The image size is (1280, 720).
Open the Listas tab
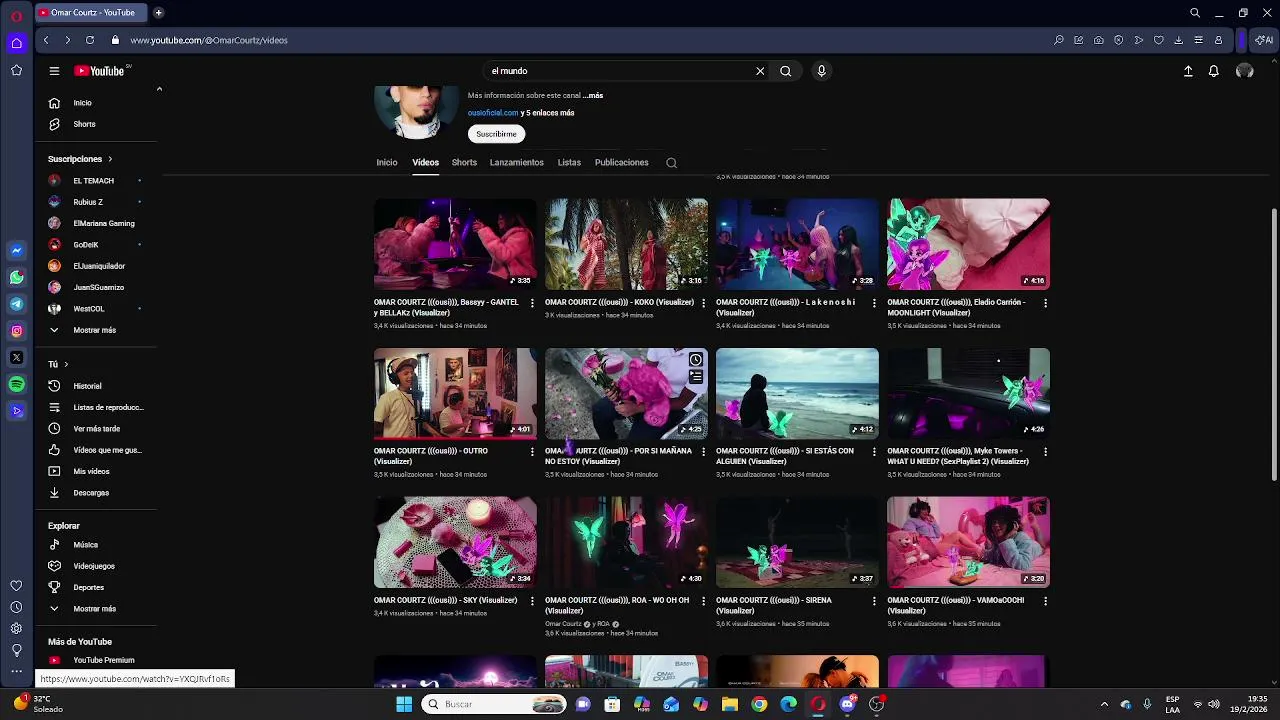[x=569, y=162]
